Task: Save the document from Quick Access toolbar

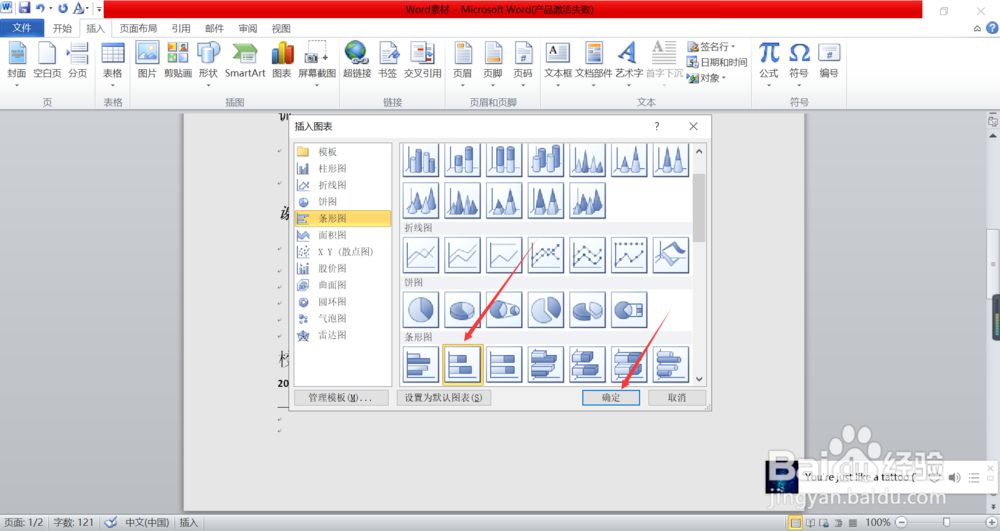Action: [x=24, y=8]
